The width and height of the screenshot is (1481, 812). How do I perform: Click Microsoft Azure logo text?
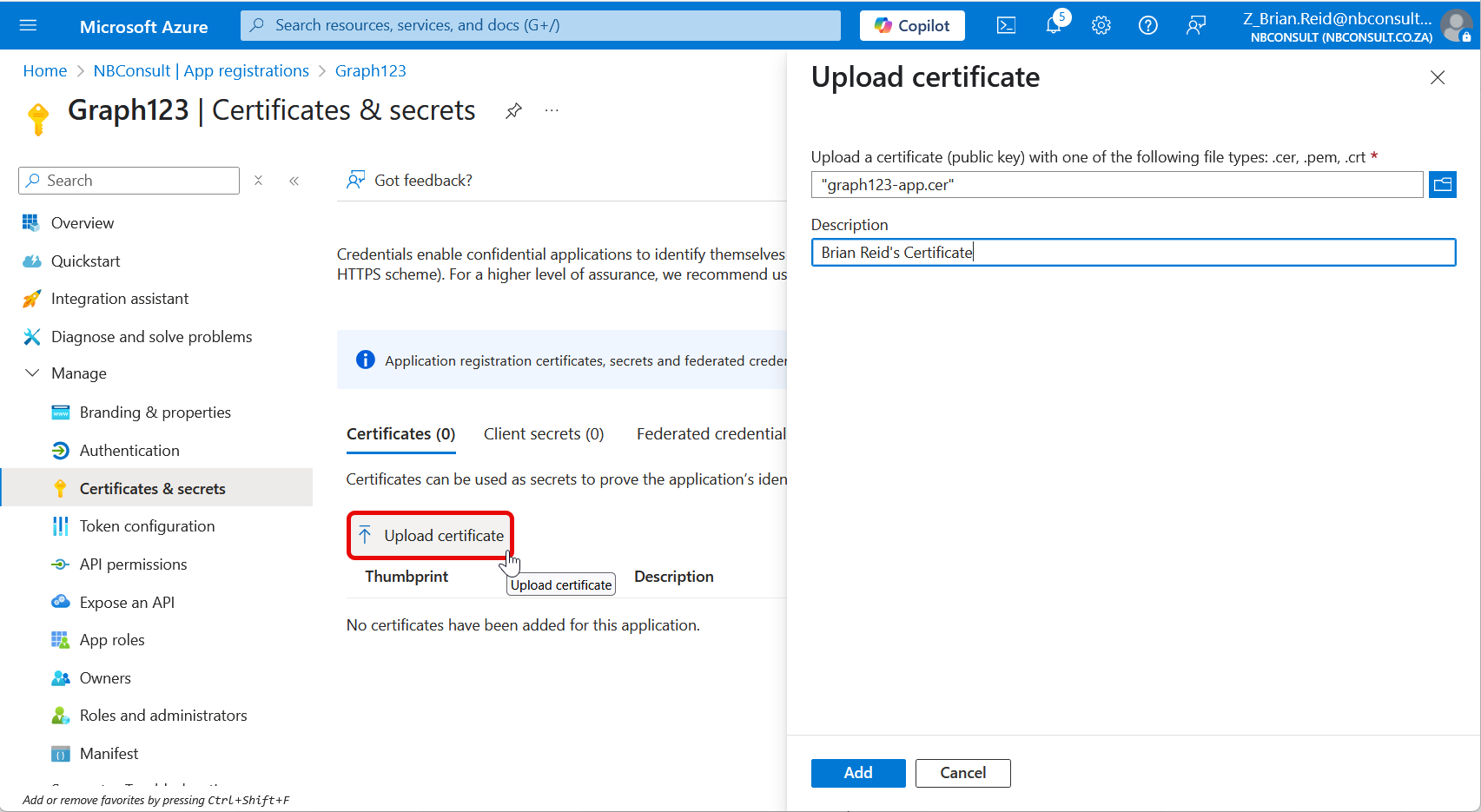144,27
